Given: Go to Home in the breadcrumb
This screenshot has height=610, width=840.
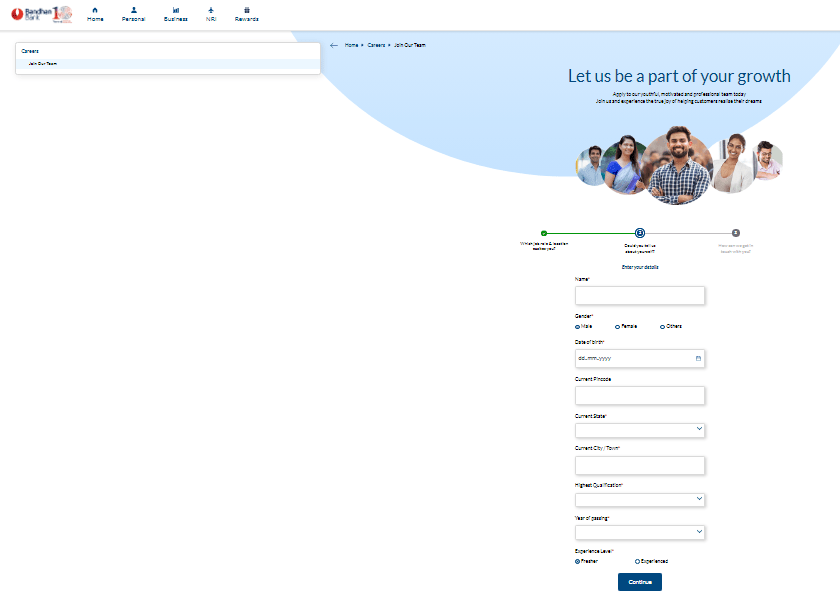Looking at the screenshot, I should click(351, 46).
